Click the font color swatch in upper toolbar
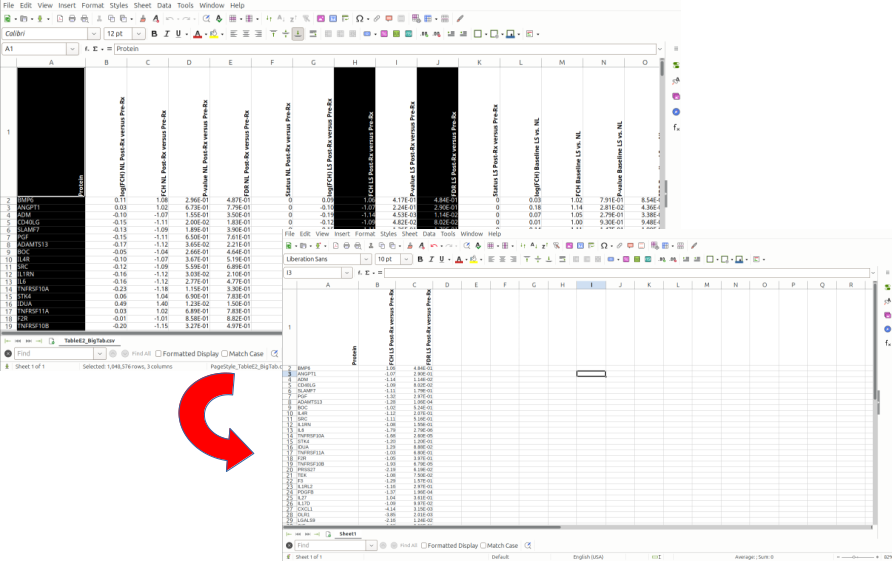892x561 pixels. [x=197, y=34]
